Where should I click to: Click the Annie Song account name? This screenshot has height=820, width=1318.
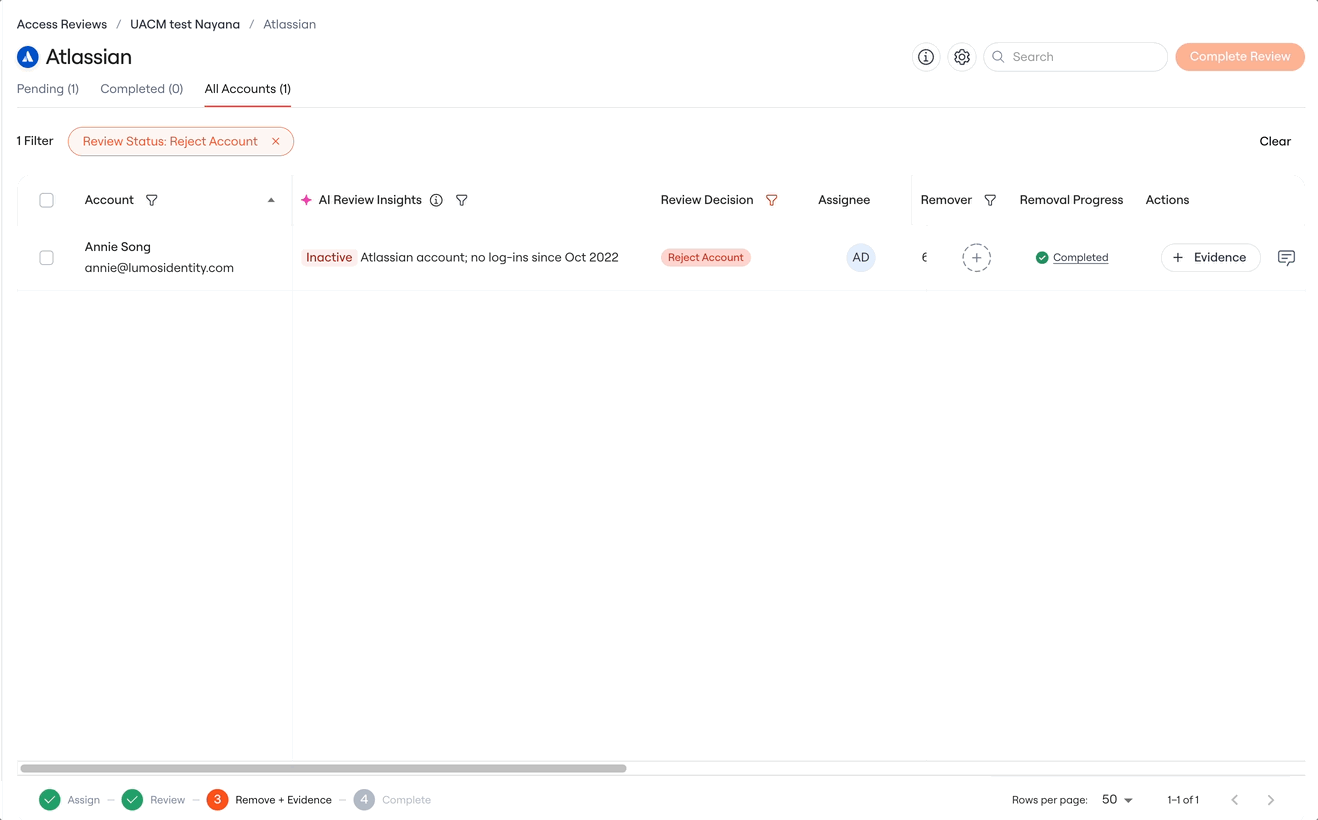[118, 247]
